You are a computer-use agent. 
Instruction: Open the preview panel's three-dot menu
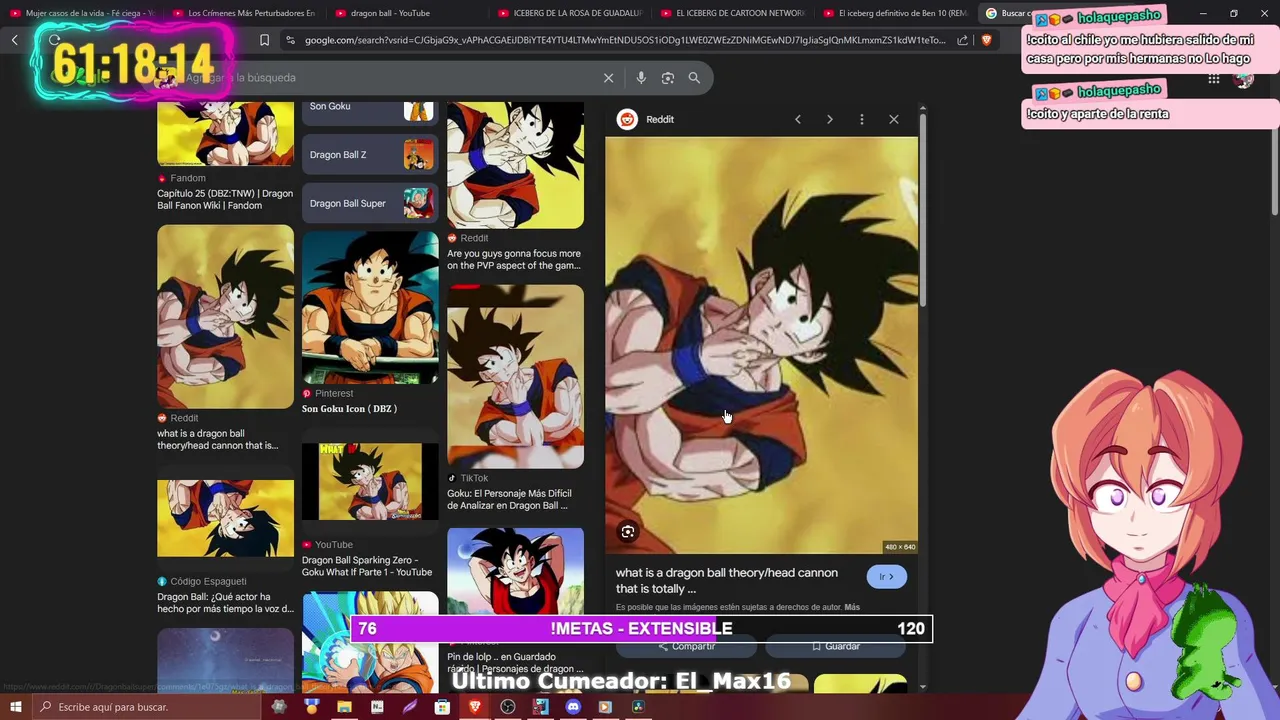(861, 119)
